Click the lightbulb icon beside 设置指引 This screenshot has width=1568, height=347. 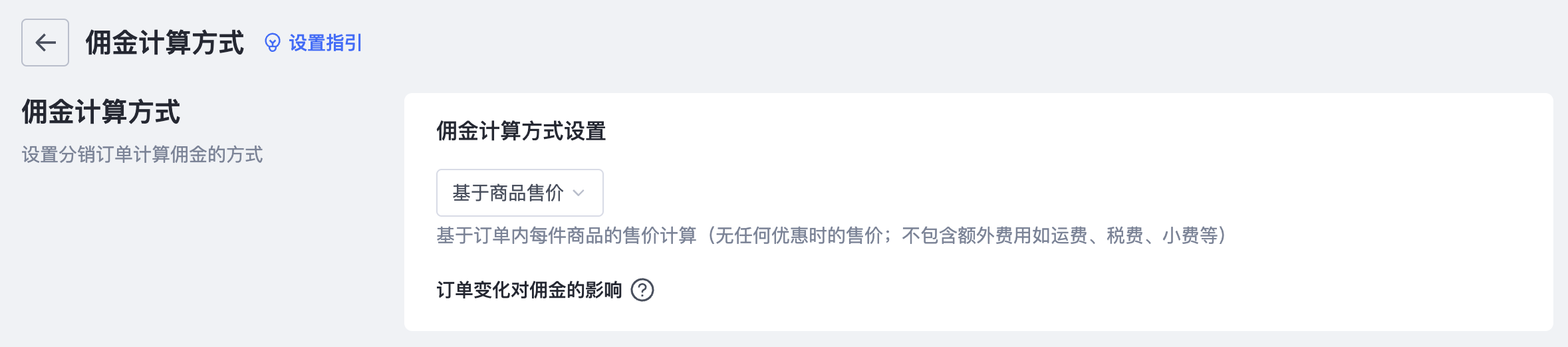point(272,43)
